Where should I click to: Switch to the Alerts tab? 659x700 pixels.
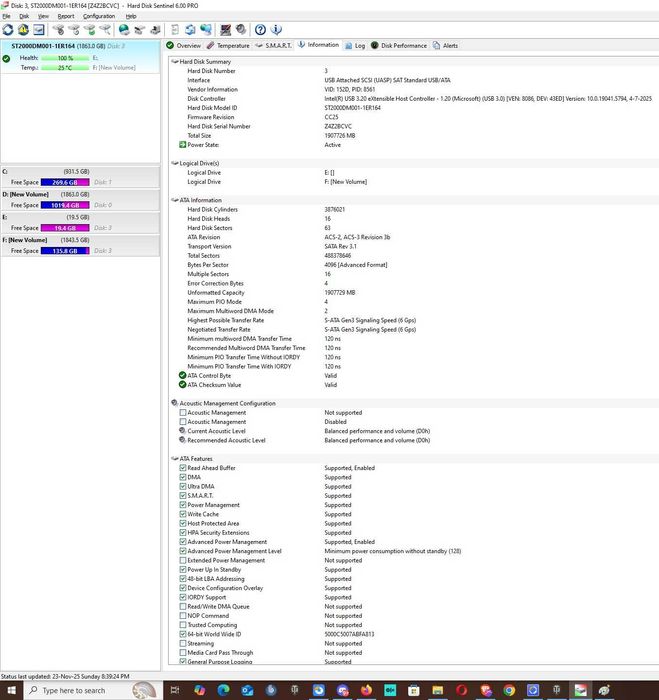[x=445, y=46]
